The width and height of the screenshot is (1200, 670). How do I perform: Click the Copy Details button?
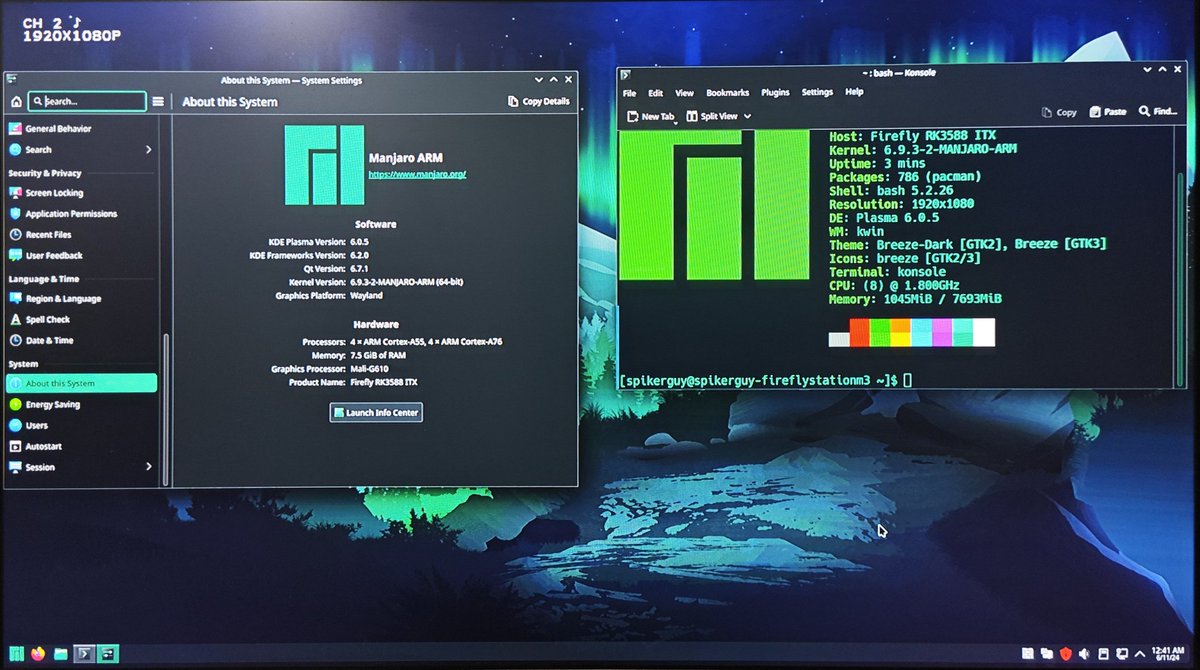click(x=539, y=101)
